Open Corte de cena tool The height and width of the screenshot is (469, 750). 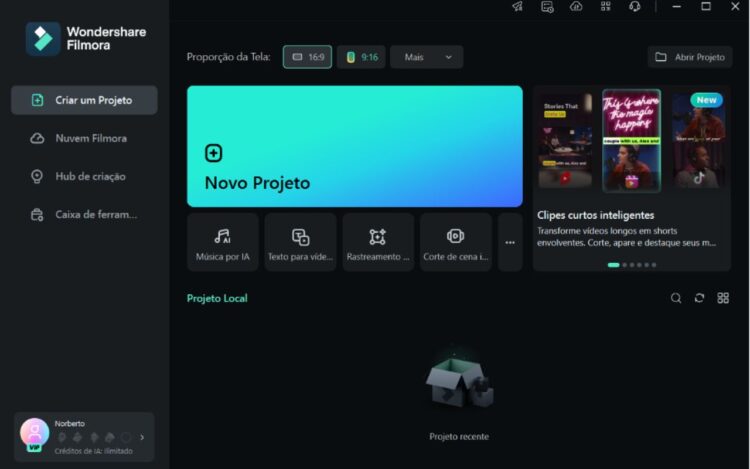(x=456, y=242)
